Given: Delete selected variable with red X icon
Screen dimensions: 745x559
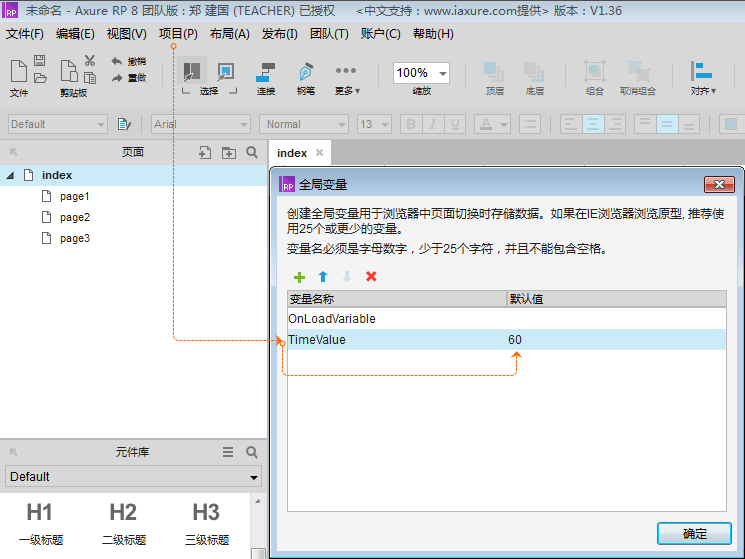Looking at the screenshot, I should pyautogui.click(x=371, y=277).
